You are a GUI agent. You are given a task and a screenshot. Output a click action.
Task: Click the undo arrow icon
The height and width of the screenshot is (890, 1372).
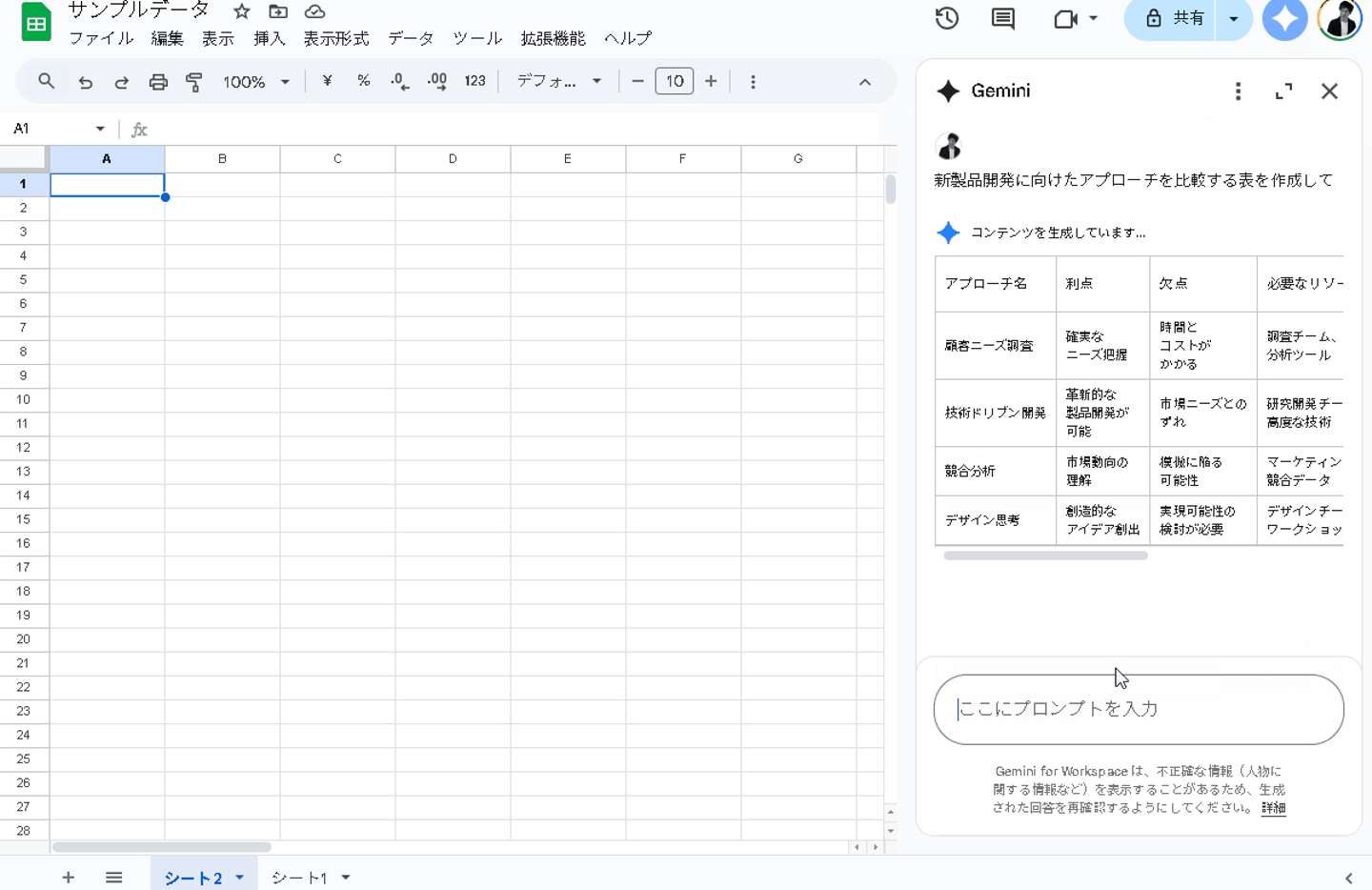pyautogui.click(x=85, y=82)
